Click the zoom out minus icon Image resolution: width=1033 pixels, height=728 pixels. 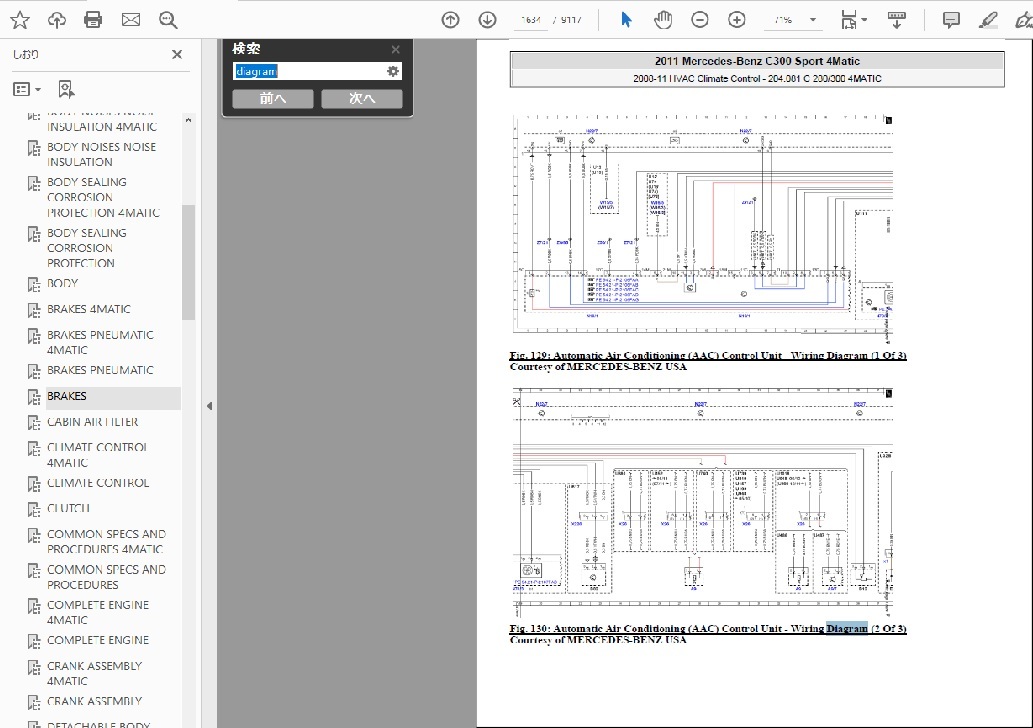pyautogui.click(x=700, y=20)
